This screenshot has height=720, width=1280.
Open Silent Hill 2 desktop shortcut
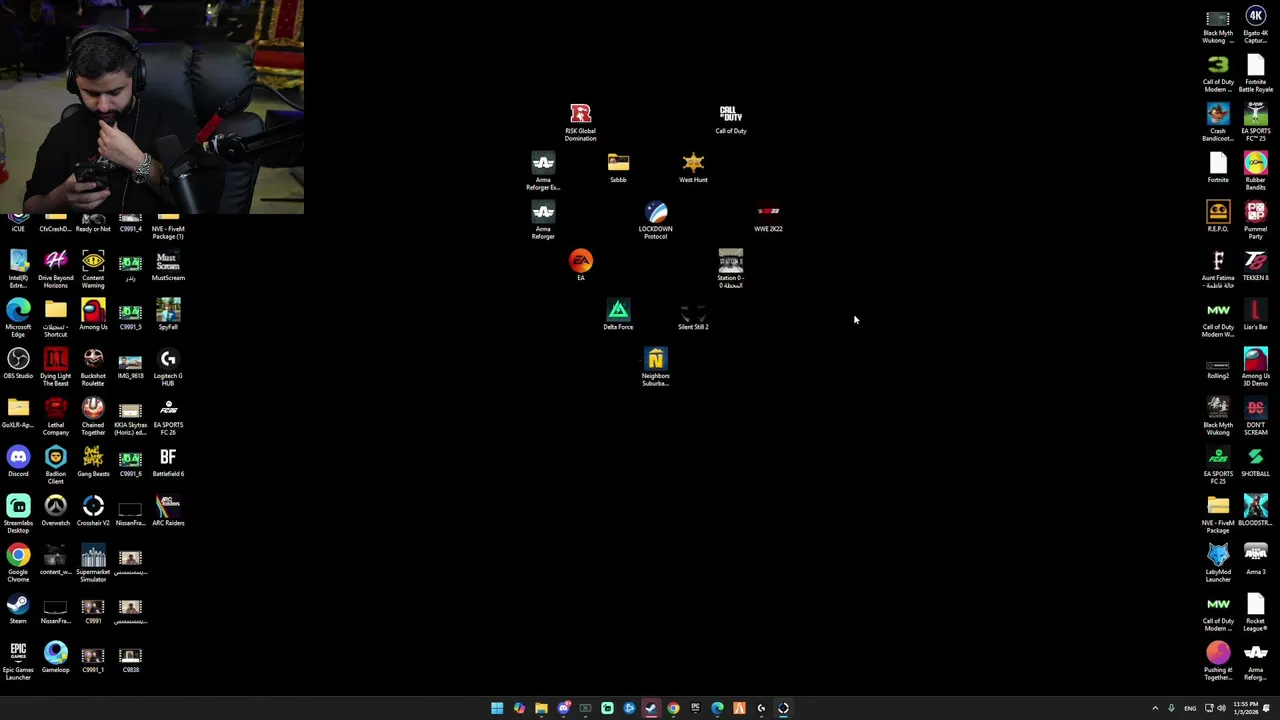pos(693,314)
